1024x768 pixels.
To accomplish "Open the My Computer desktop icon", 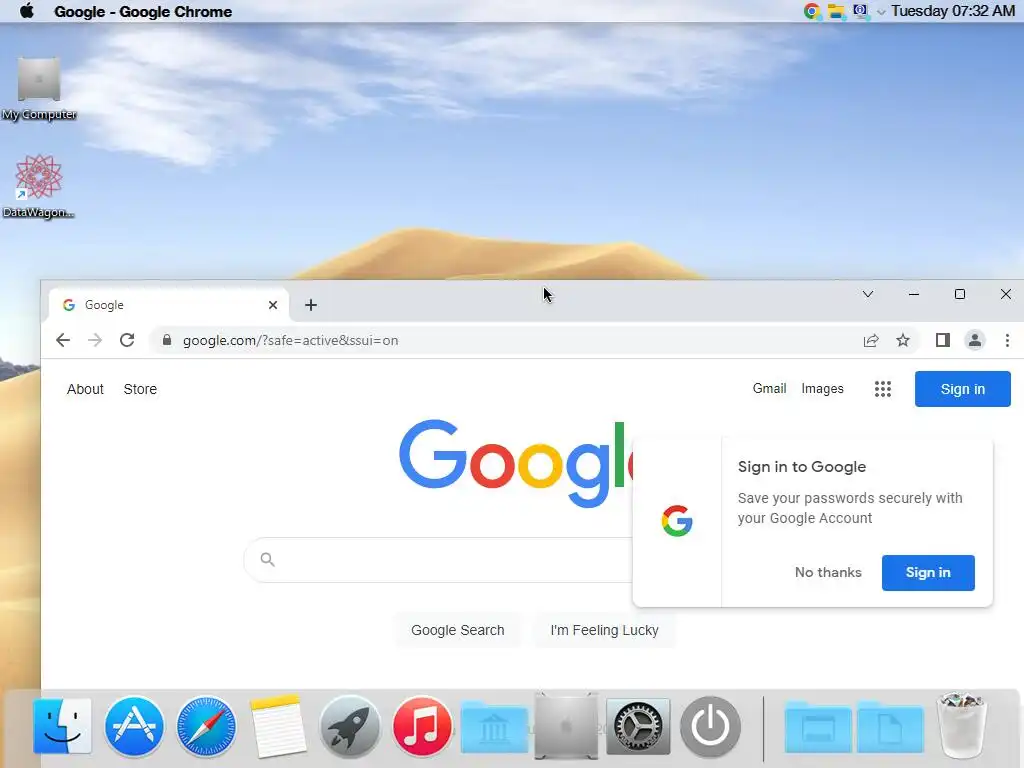I will click(39, 89).
